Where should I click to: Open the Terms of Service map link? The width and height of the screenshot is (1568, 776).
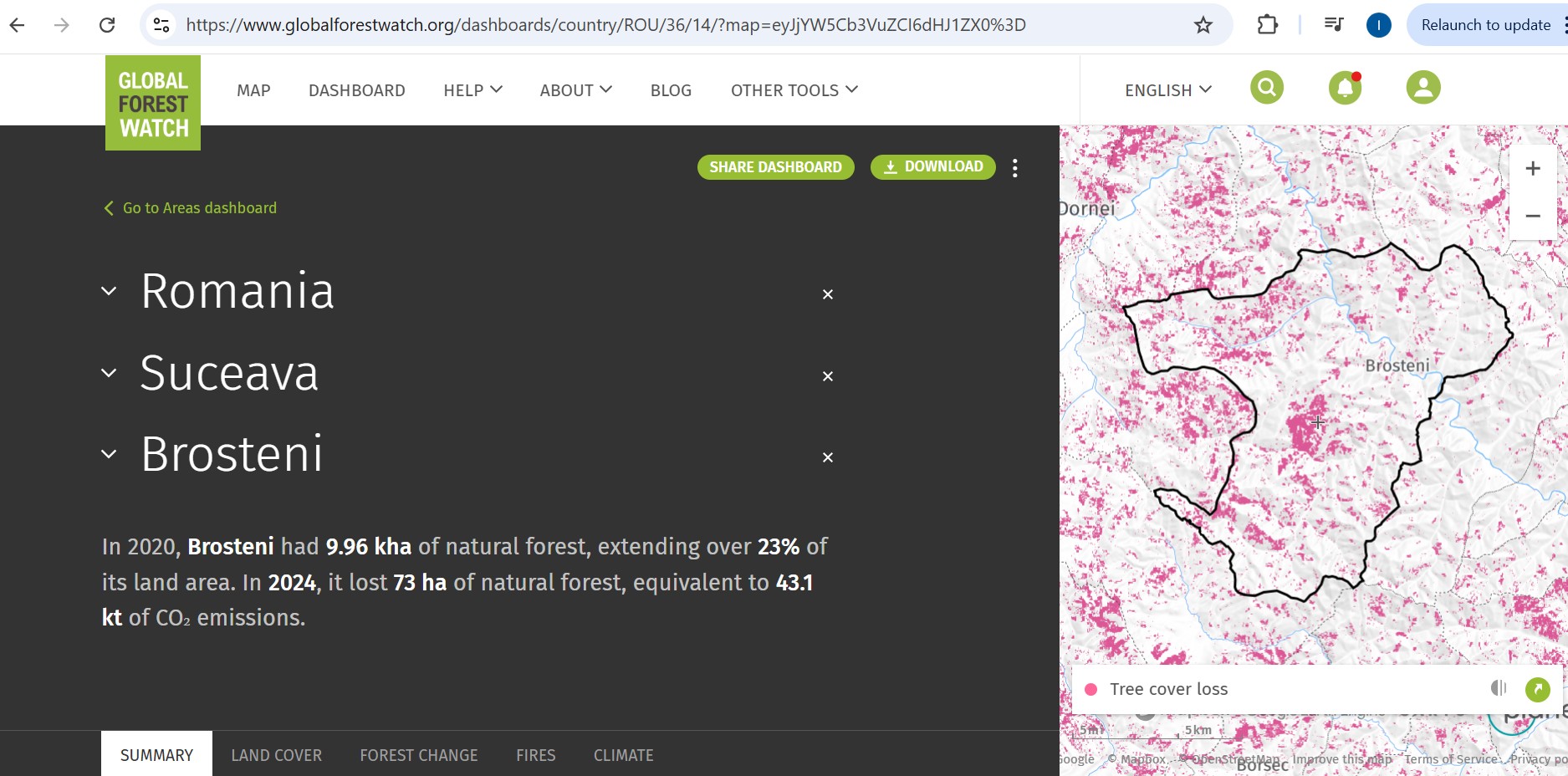[1451, 759]
